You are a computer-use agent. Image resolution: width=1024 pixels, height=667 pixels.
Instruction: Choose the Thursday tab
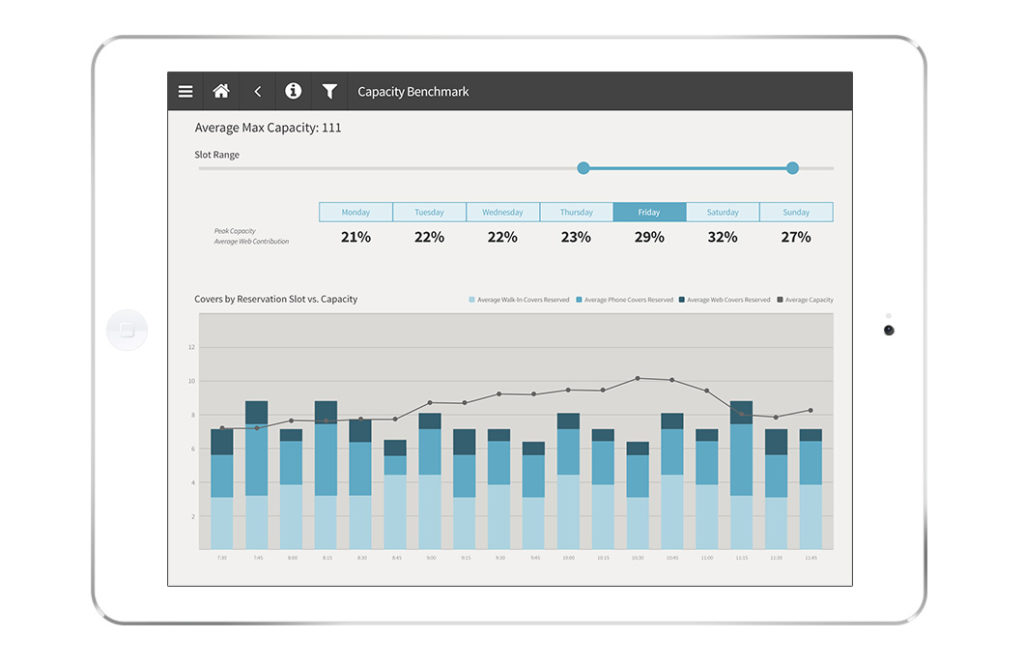[x=576, y=212]
